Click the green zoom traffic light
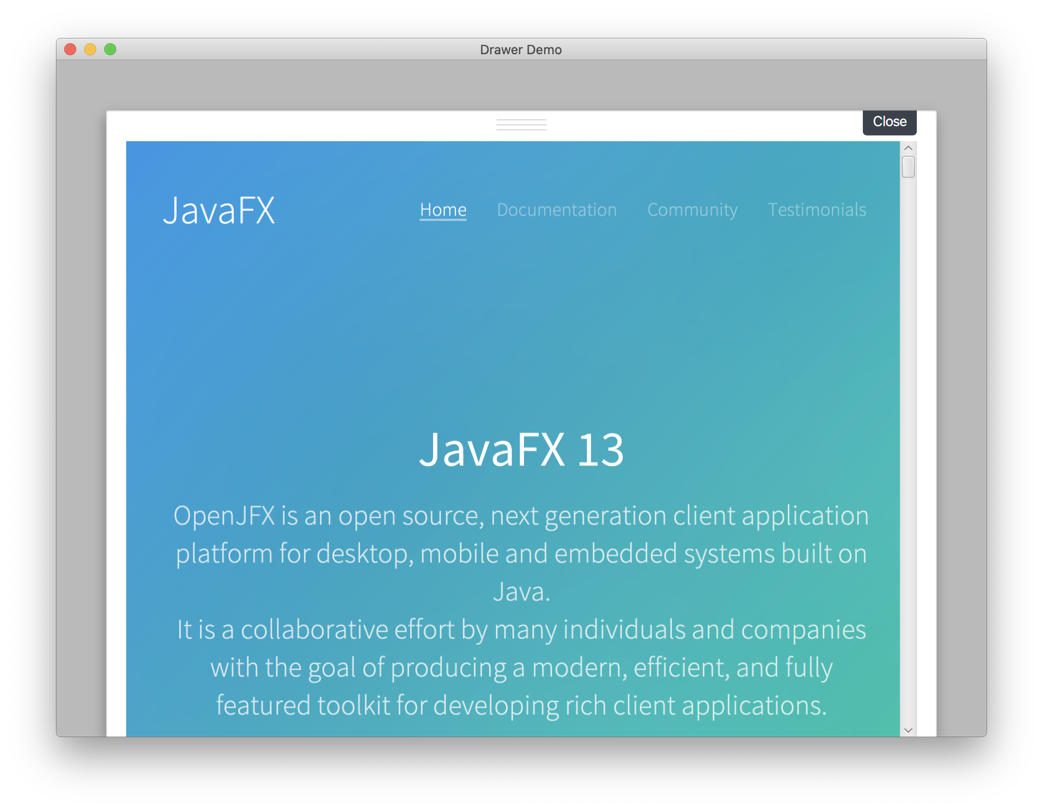 coord(108,47)
